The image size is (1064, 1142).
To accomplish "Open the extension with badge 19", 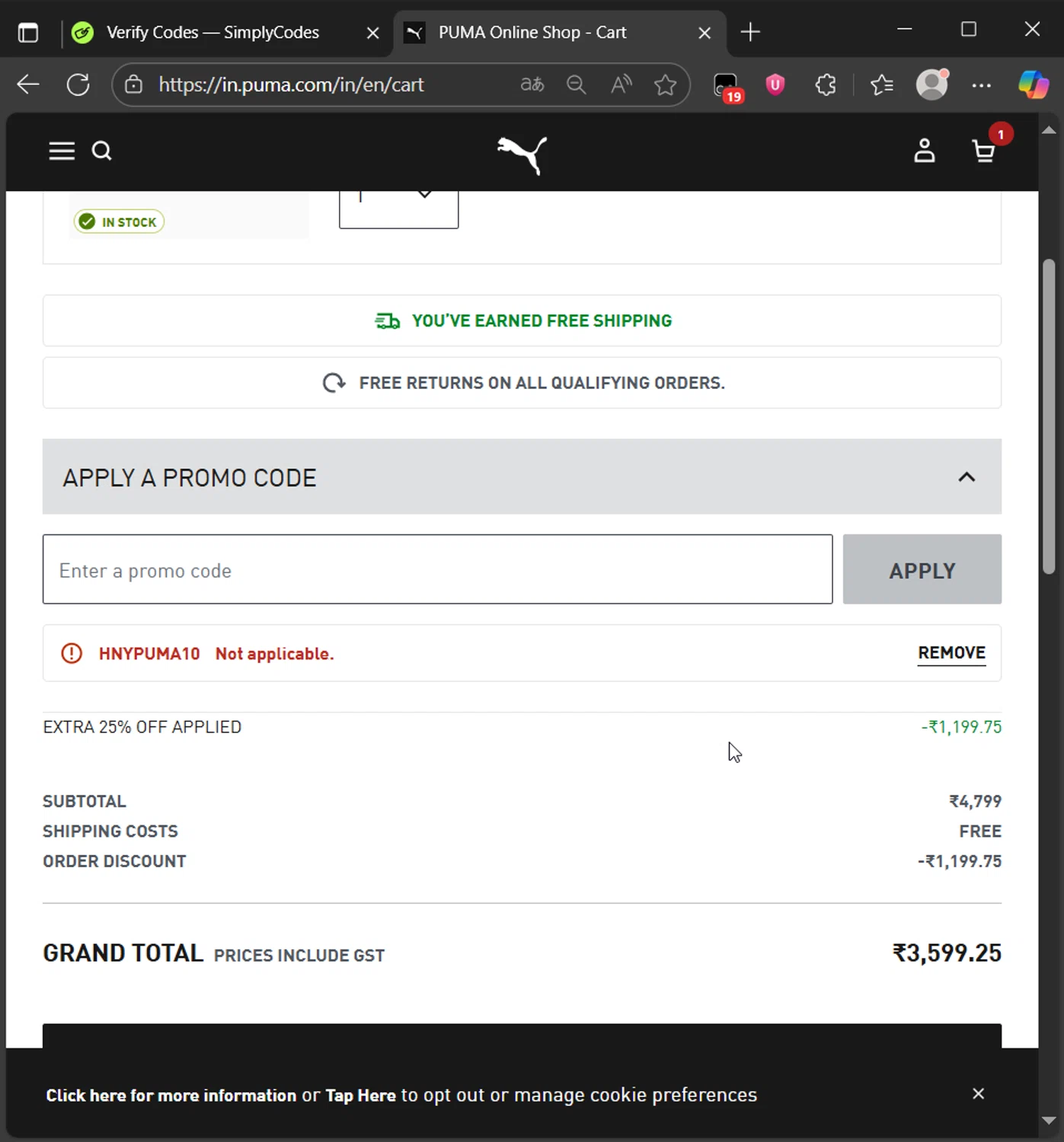I will 727,86.
